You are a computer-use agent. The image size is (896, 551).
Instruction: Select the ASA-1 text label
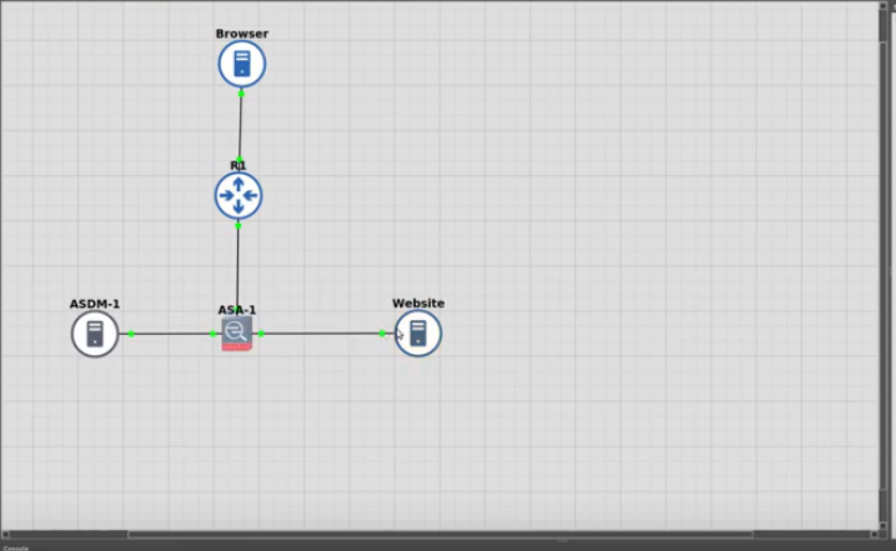click(x=237, y=310)
